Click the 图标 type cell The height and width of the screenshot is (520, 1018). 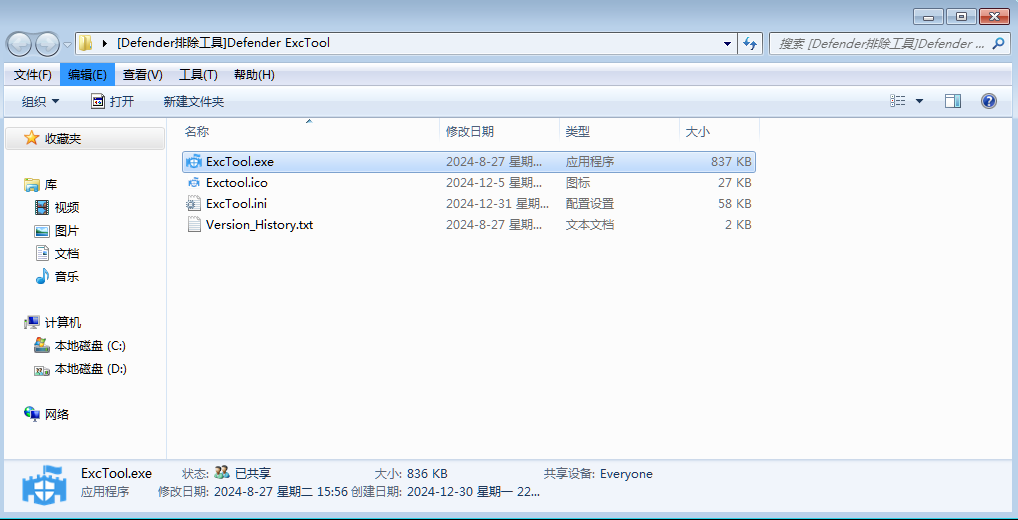[x=577, y=183]
